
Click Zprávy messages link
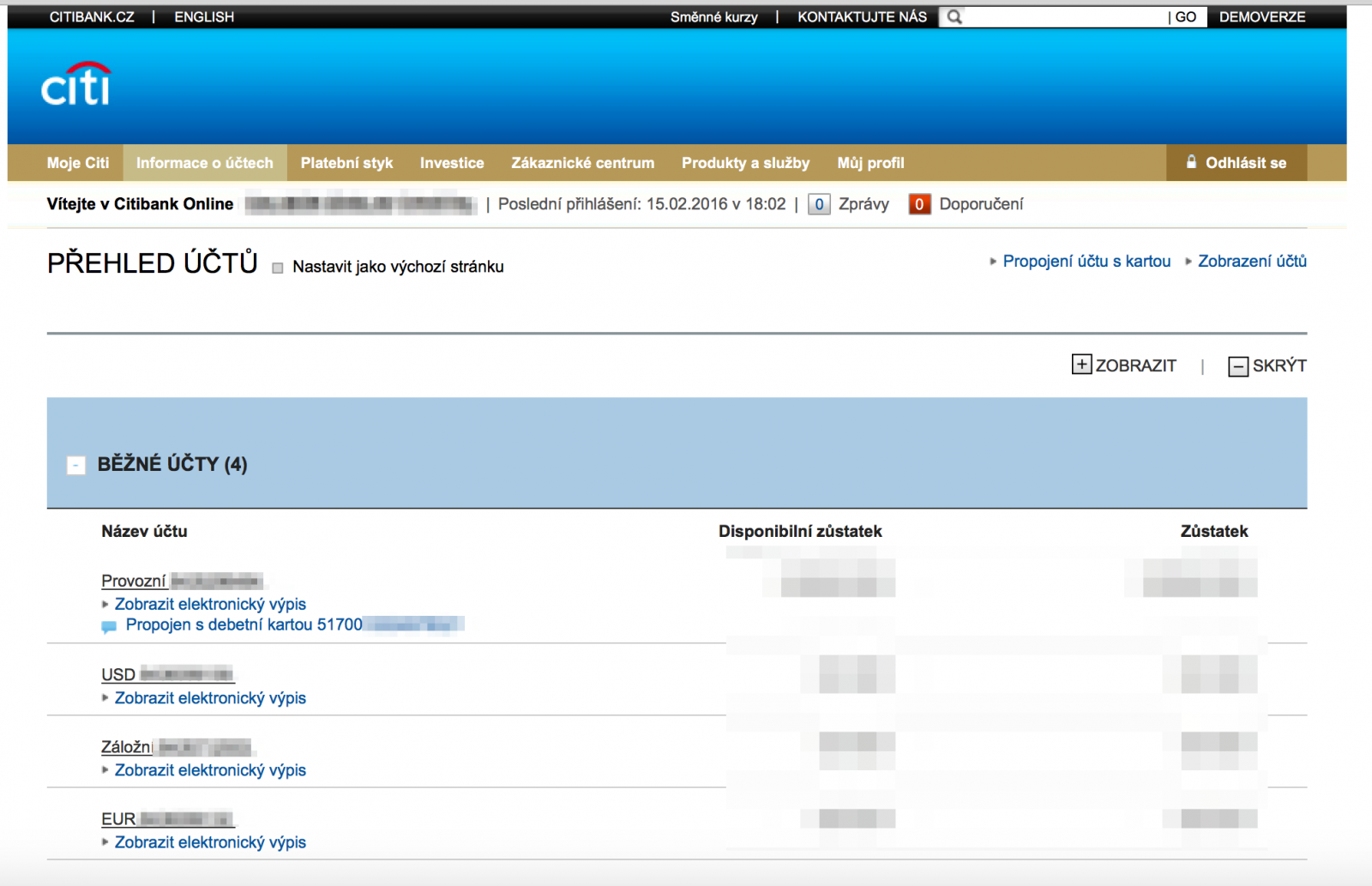tap(864, 204)
